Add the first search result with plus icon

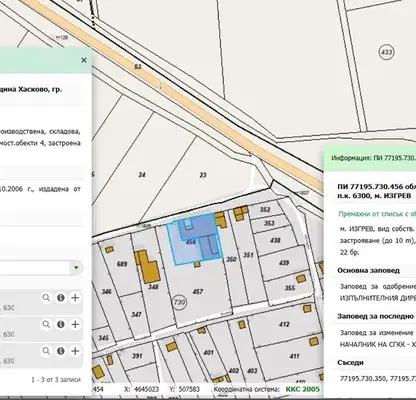[75, 298]
